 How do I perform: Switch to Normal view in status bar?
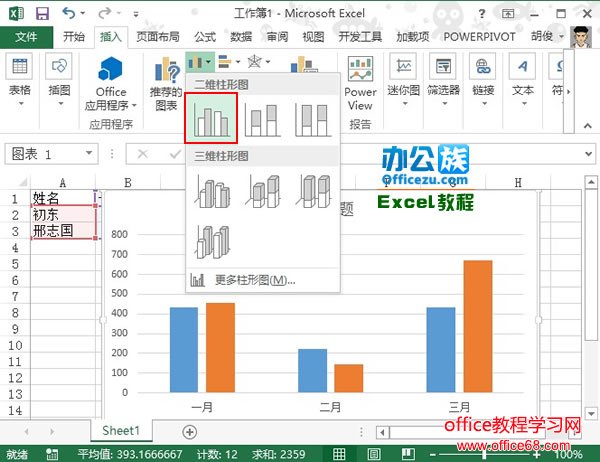[x=339, y=454]
